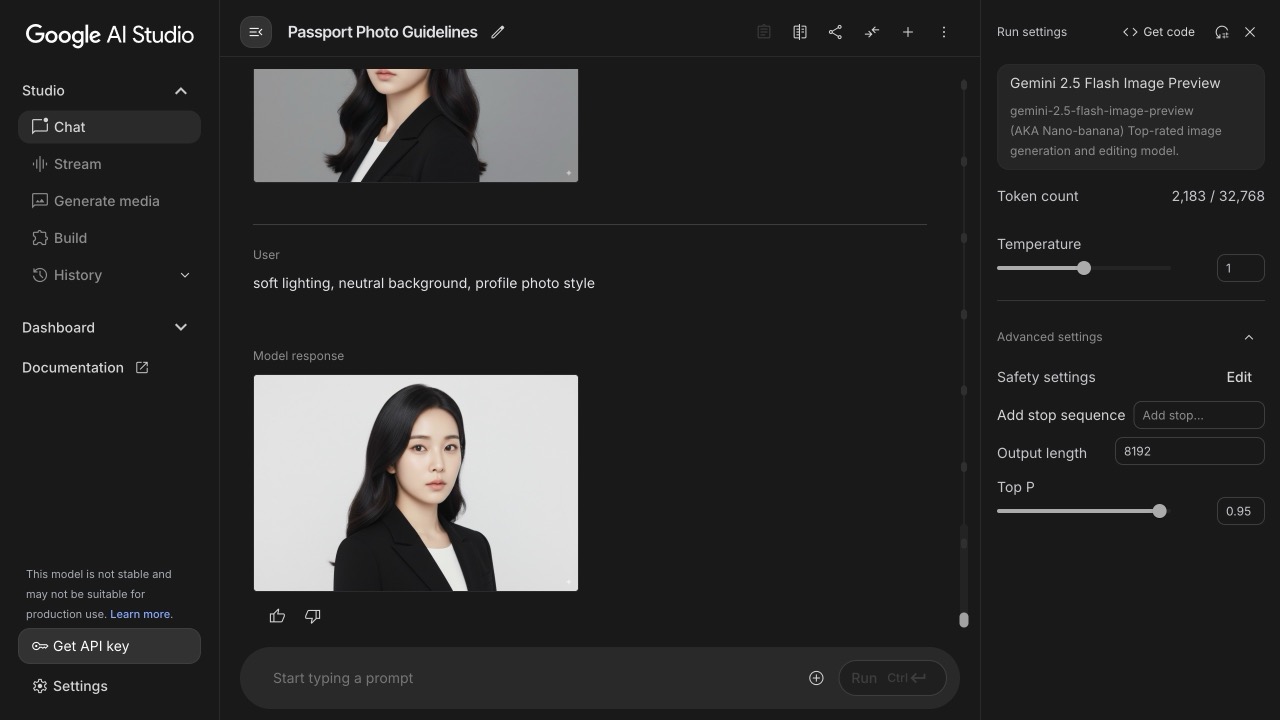Open the Build section in the sidebar

109,238
